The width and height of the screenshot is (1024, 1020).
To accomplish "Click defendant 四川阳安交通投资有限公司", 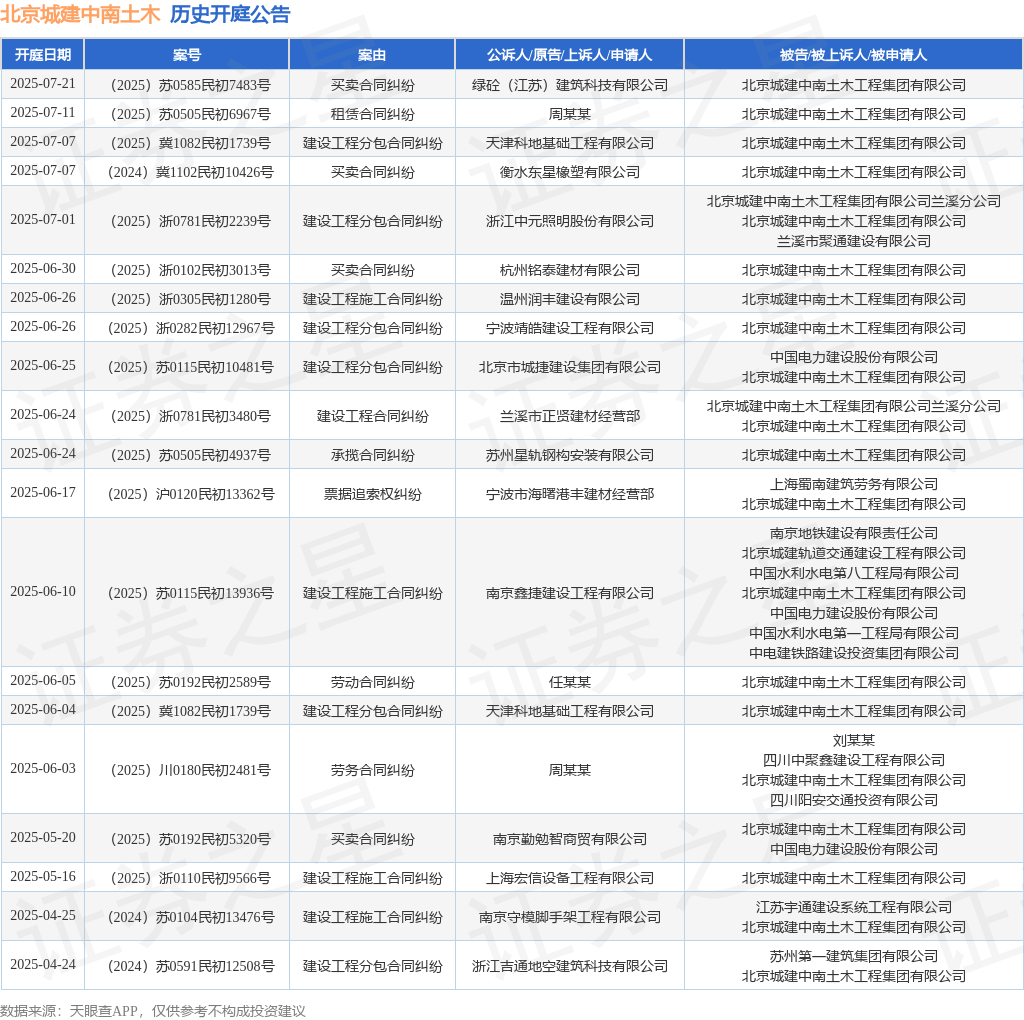I will click(x=854, y=801).
